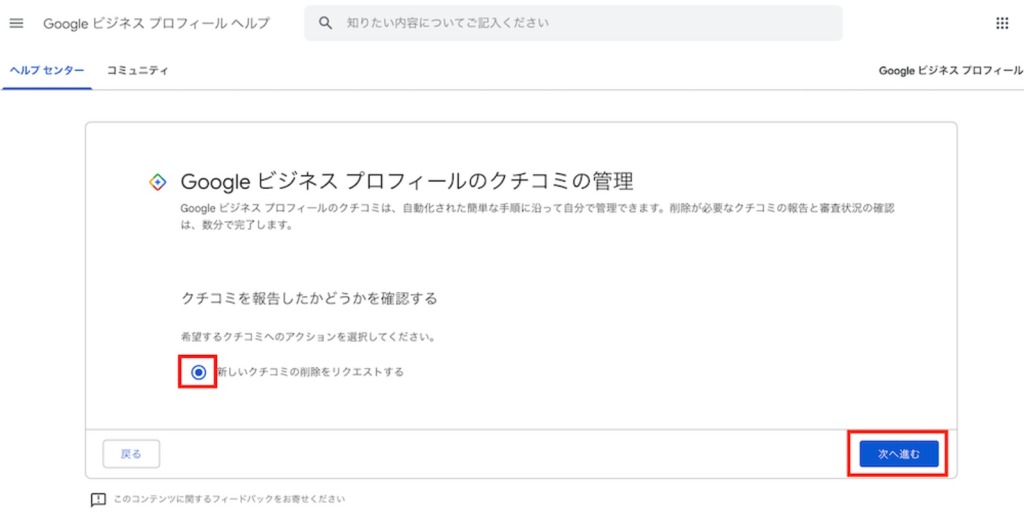The width and height of the screenshot is (1024, 524).
Task: Click the 新しいクチコミの削除をリクエストする label text
Action: [x=310, y=372]
